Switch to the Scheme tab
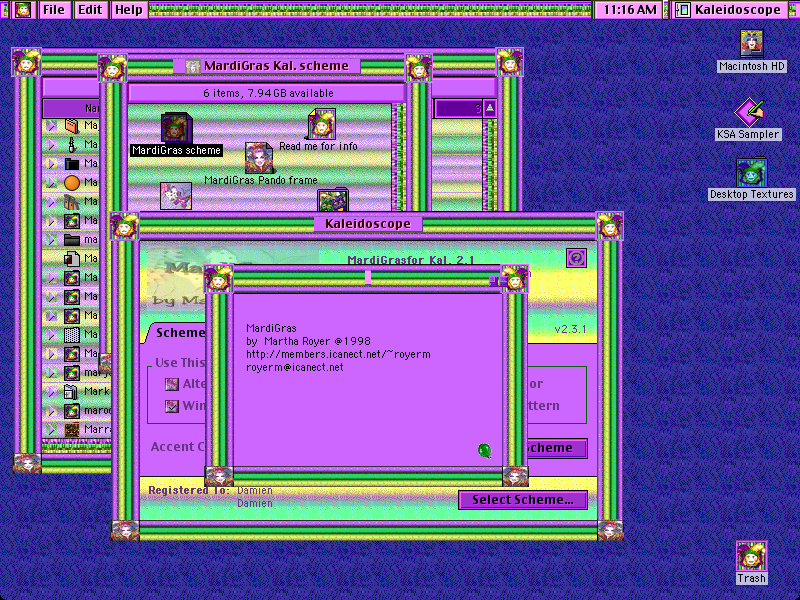 coord(179,333)
